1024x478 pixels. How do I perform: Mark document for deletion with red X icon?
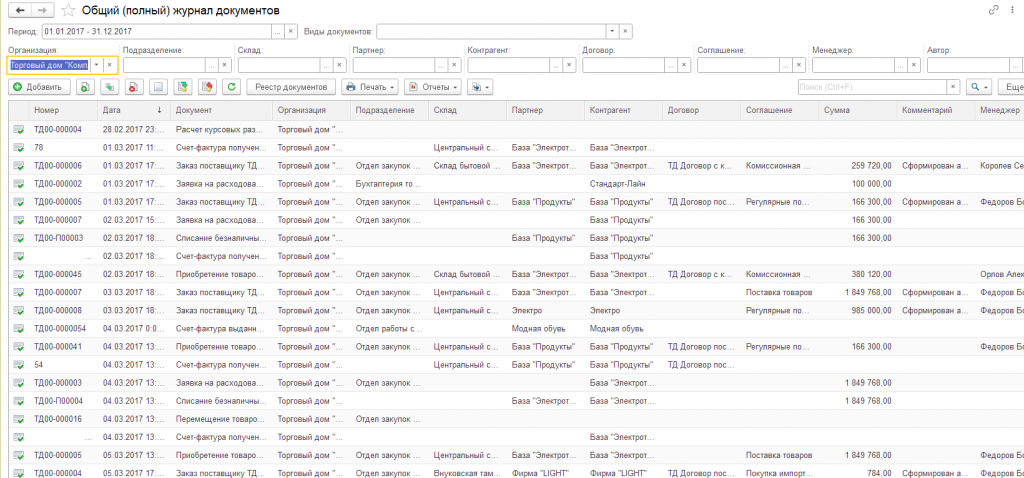click(x=134, y=86)
